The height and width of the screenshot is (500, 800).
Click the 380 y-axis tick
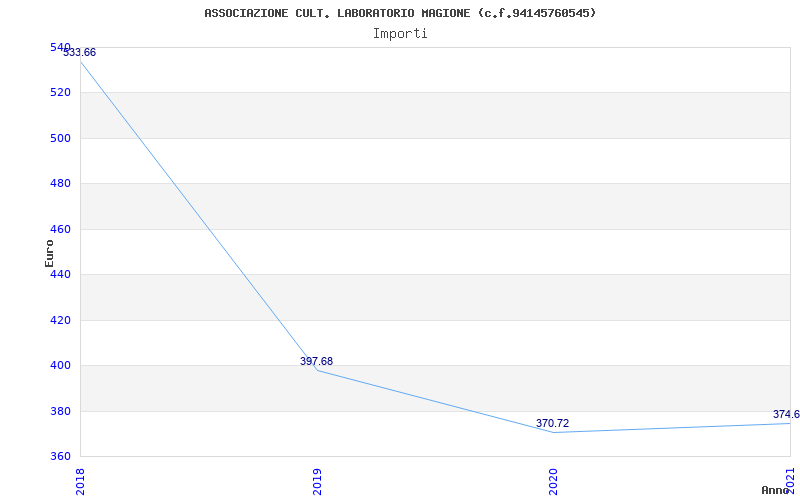point(60,411)
